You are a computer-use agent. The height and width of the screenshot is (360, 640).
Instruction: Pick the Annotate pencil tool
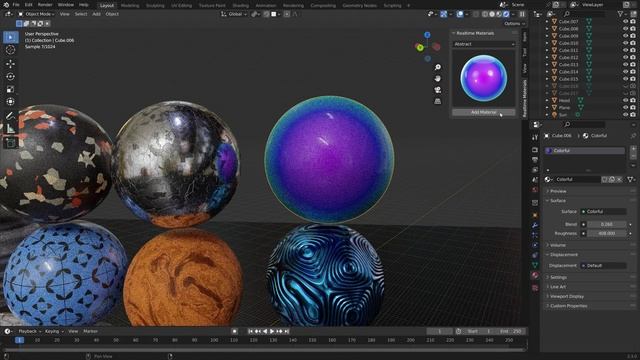[11, 116]
